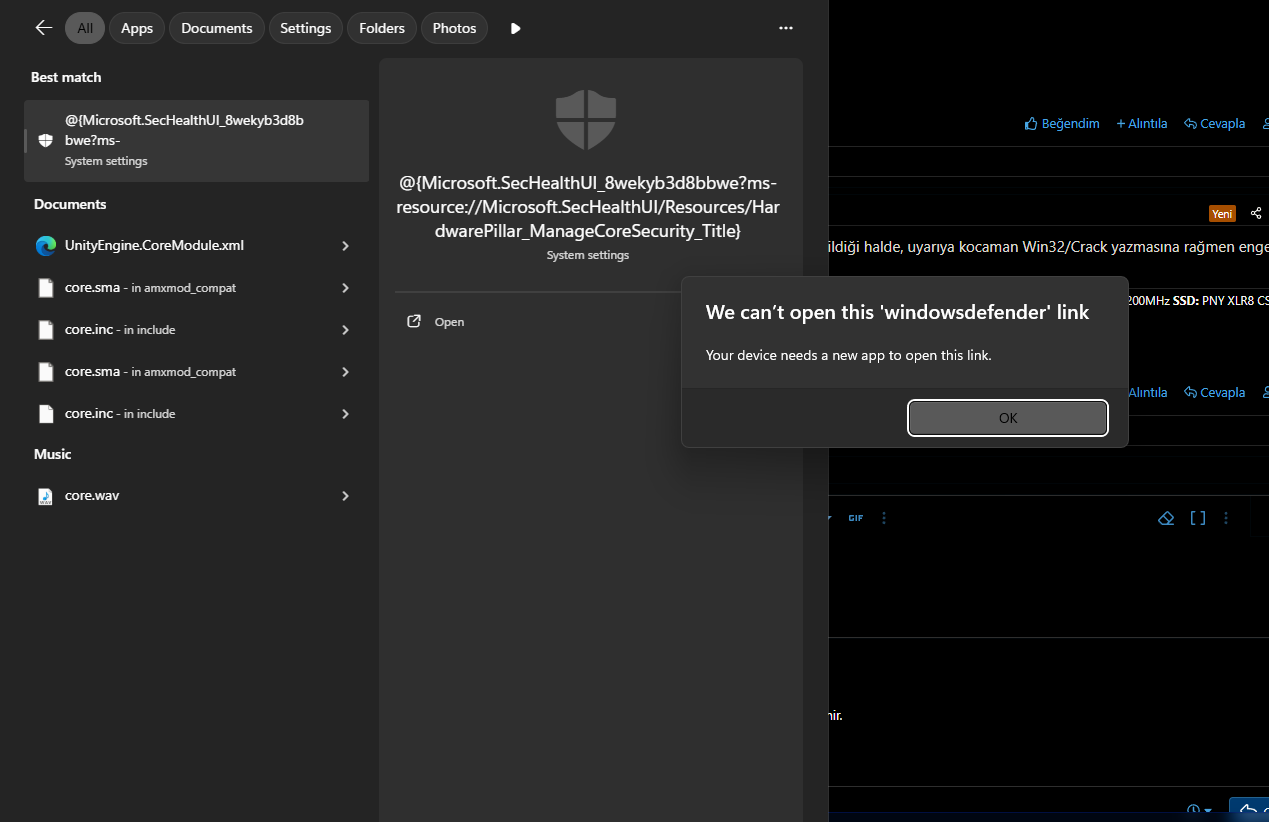Click the Edge icon beside UnityEngine.CoreModule.xml

click(45, 245)
